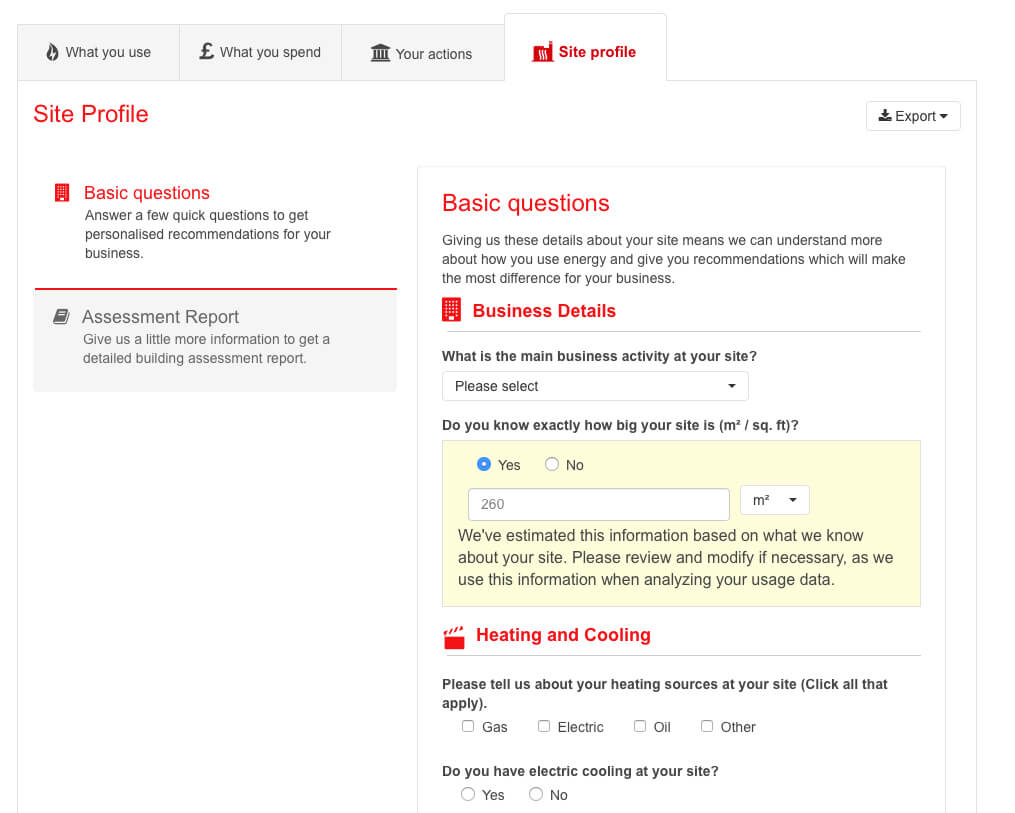1015x813 pixels.
Task: Click the red building icon on Site profile tab
Action: (x=543, y=51)
